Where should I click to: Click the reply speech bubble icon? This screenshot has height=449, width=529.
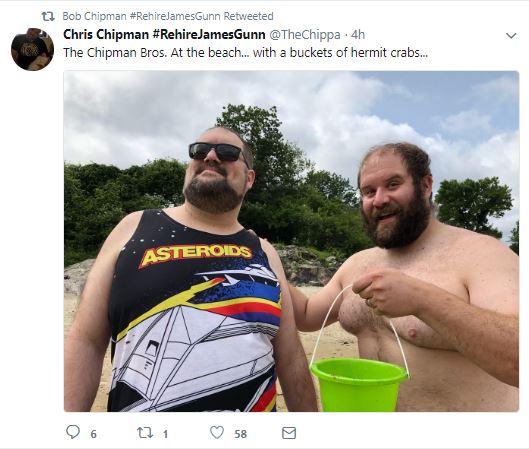pos(73,432)
